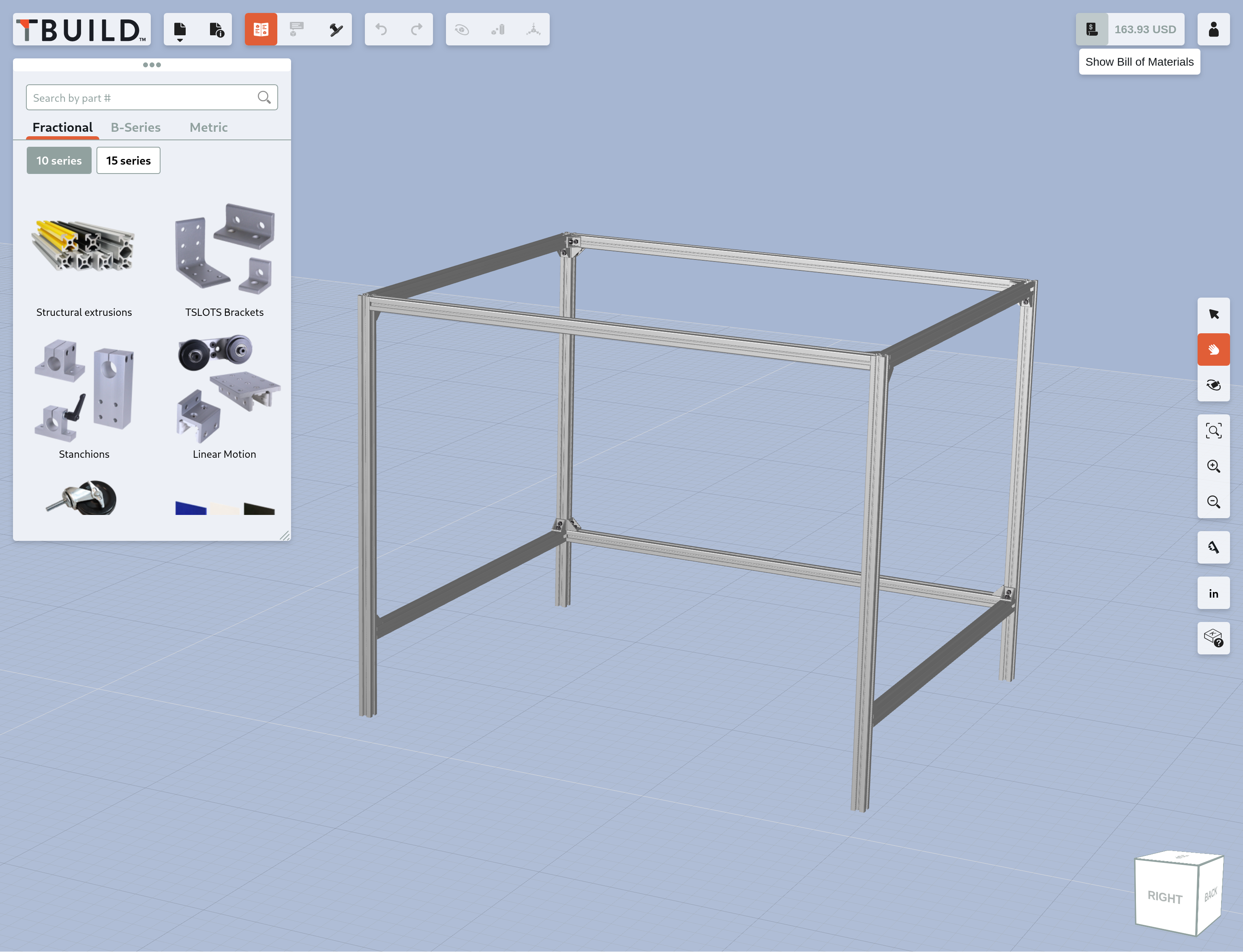Open the file menu dropdown icon

coord(180,30)
